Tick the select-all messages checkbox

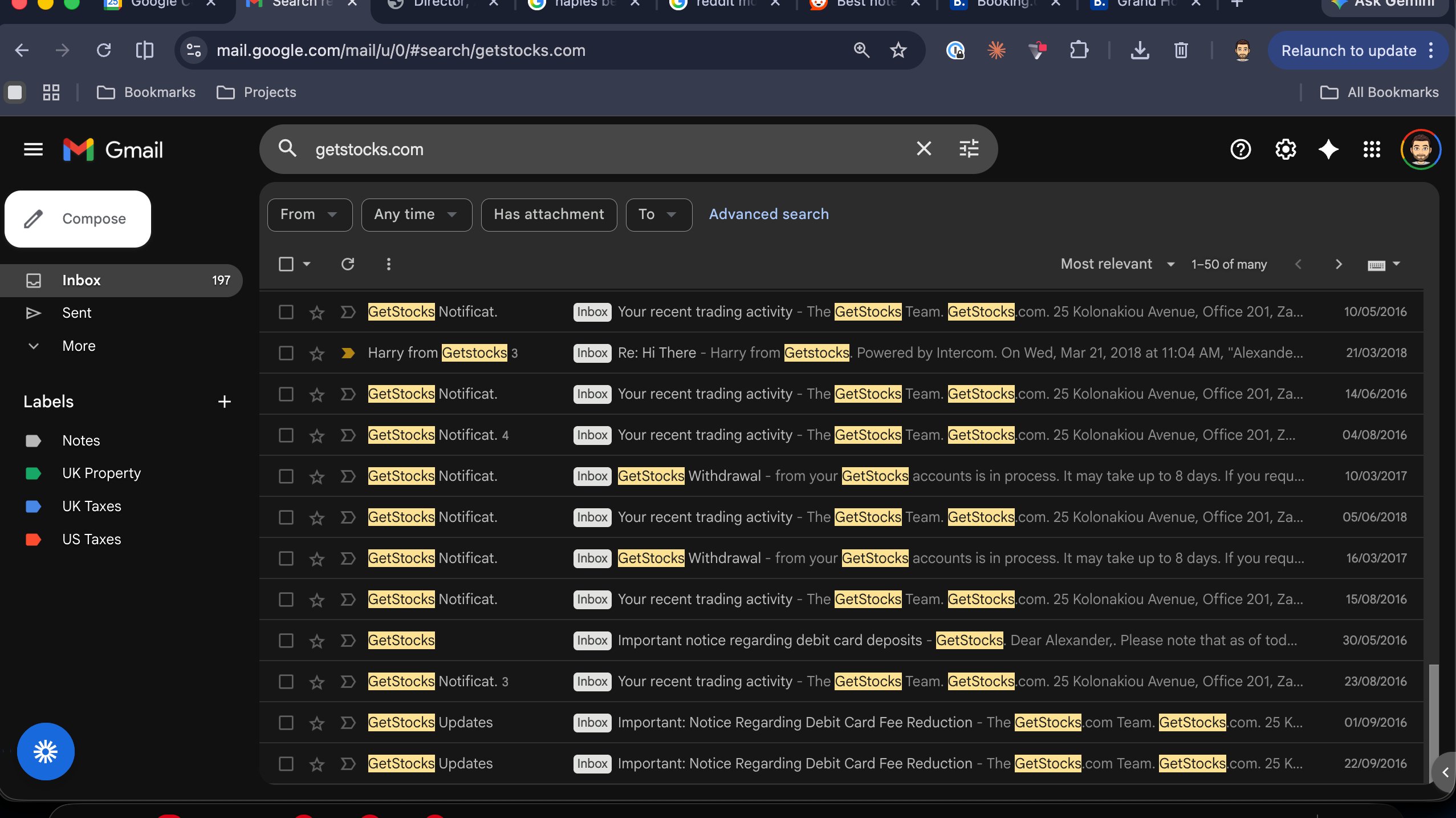[x=286, y=264]
